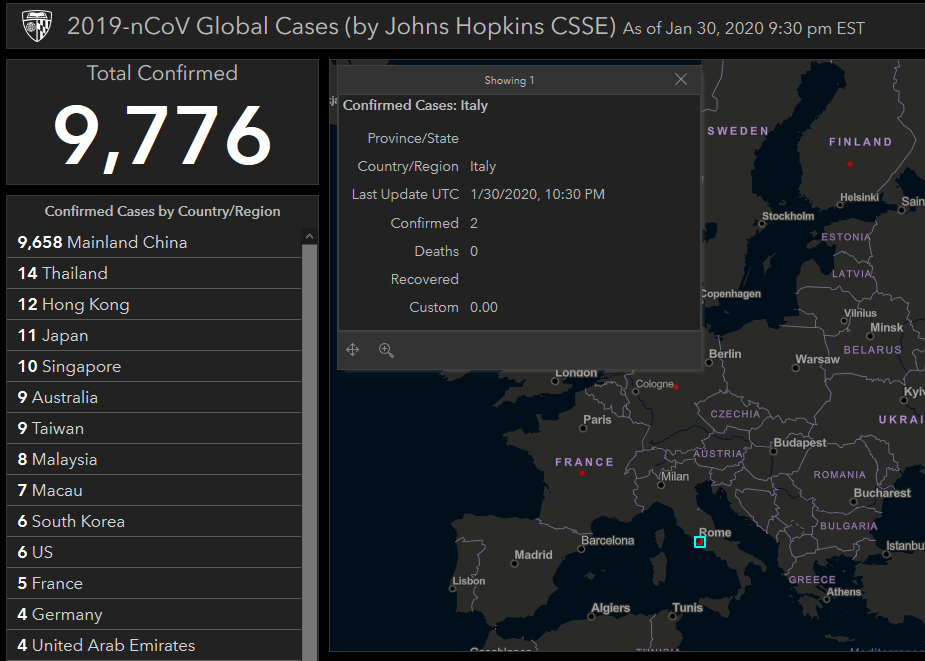Click the SWEDEN country label on map
This screenshot has width=925, height=661.
pyautogui.click(x=738, y=131)
